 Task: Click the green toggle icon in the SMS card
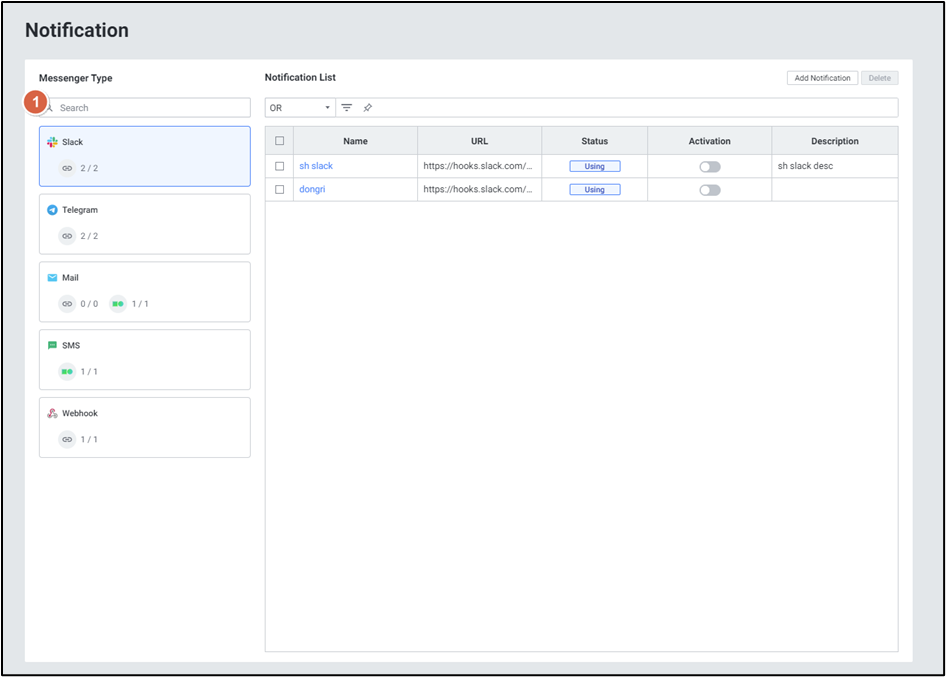point(67,372)
